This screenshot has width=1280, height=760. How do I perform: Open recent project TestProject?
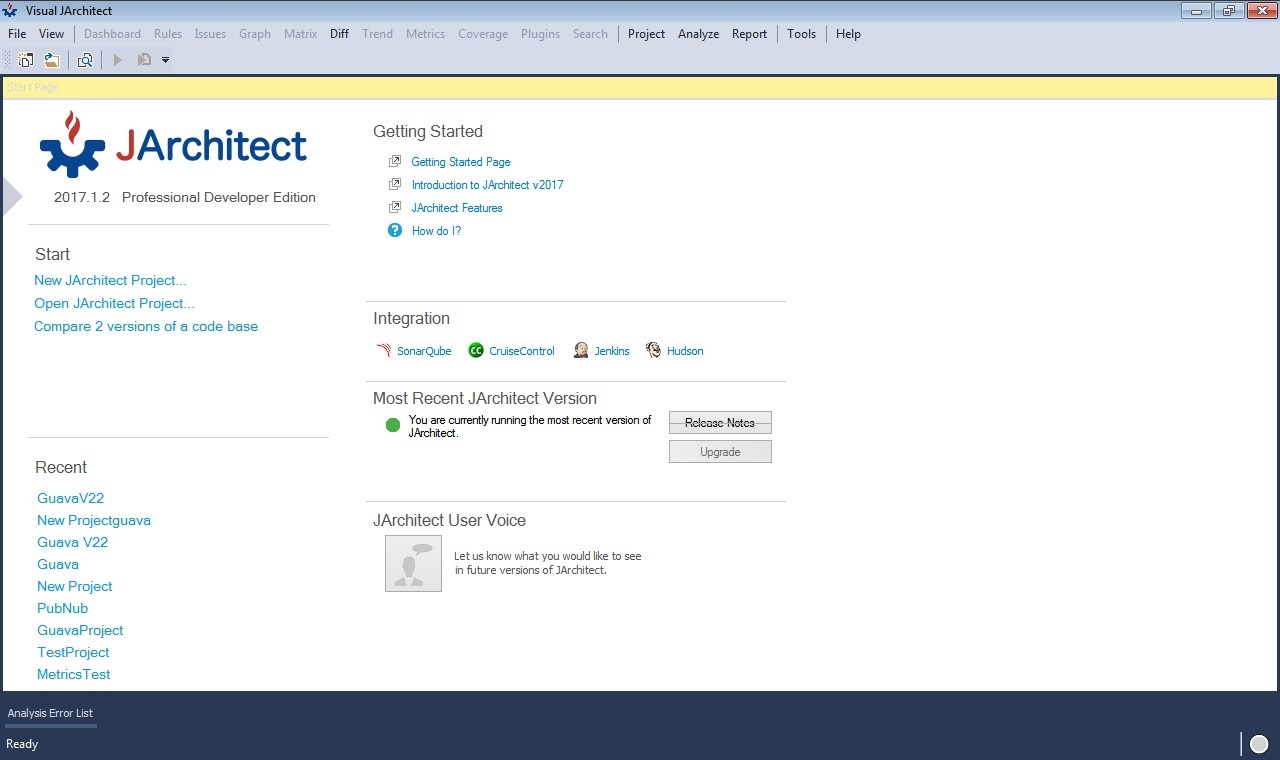click(73, 652)
